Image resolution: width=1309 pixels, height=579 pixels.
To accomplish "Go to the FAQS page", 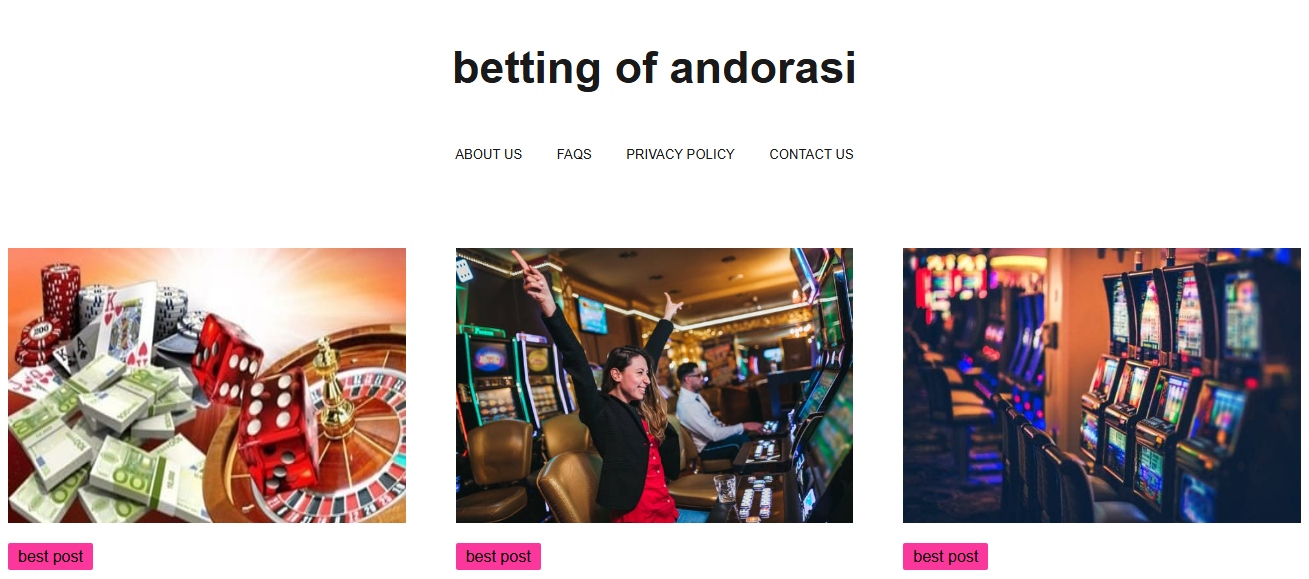I will pos(574,154).
